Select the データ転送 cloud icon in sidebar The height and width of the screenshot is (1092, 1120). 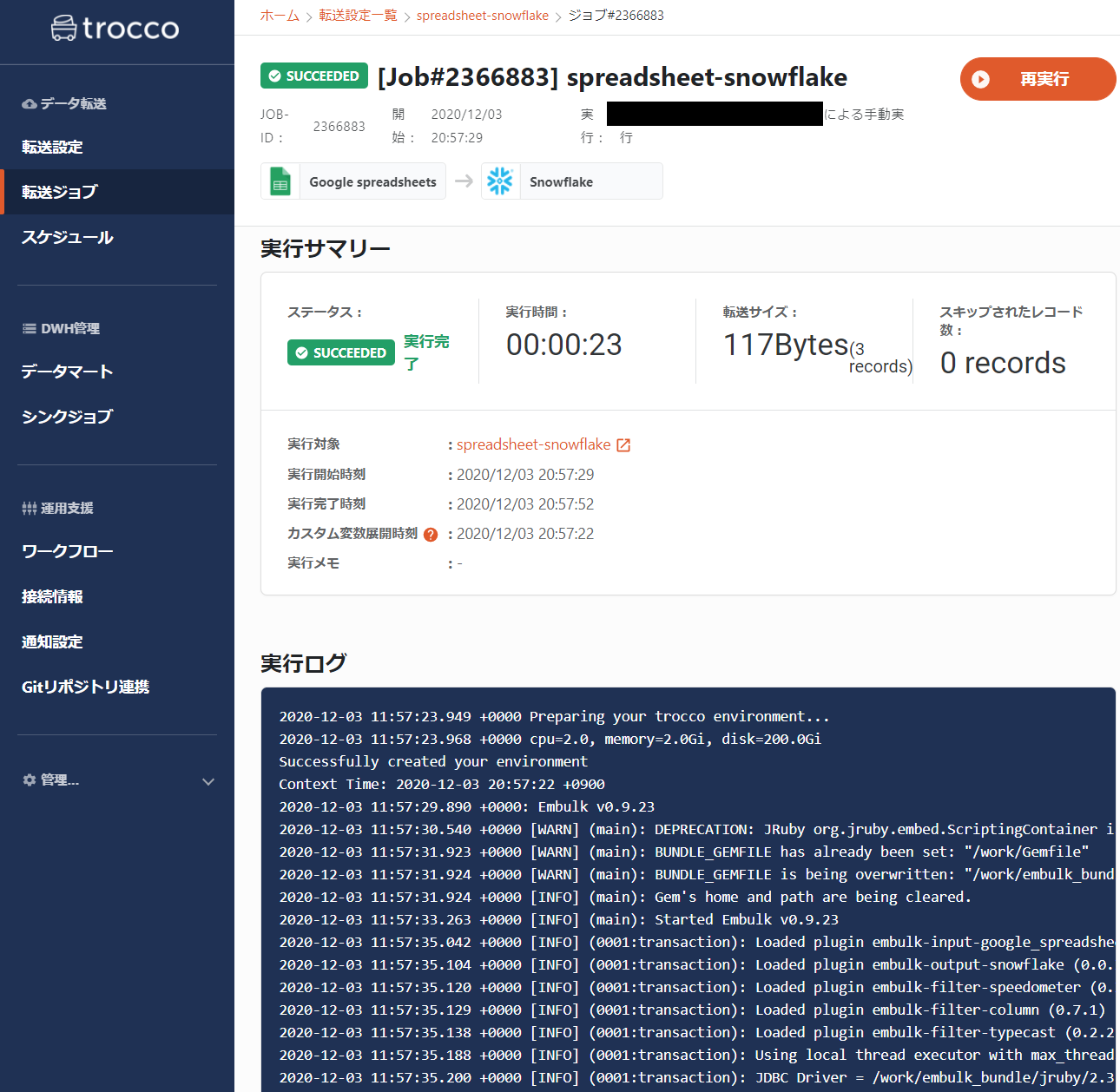pos(28,102)
